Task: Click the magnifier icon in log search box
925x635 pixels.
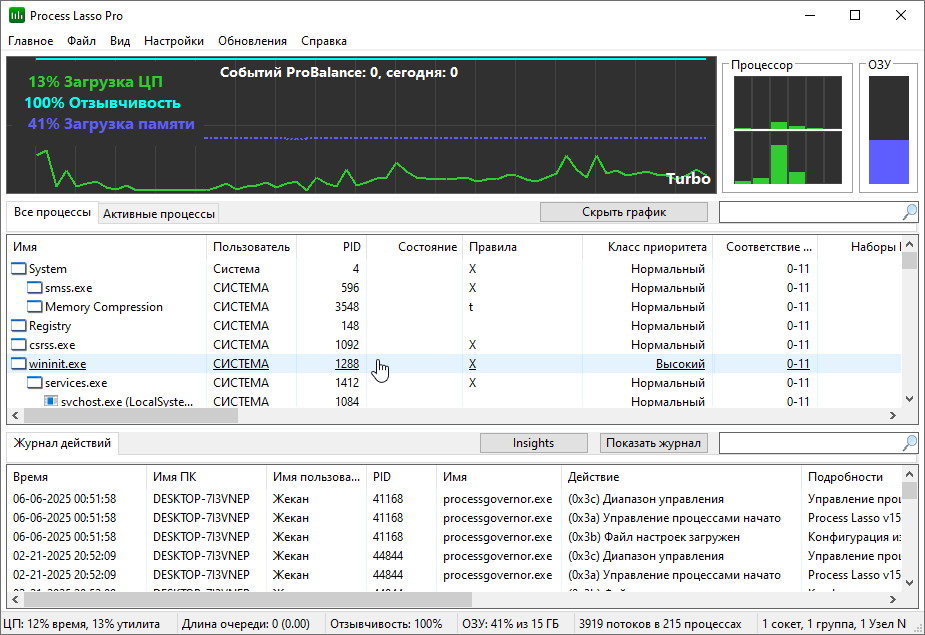Action: pyautogui.click(x=910, y=443)
